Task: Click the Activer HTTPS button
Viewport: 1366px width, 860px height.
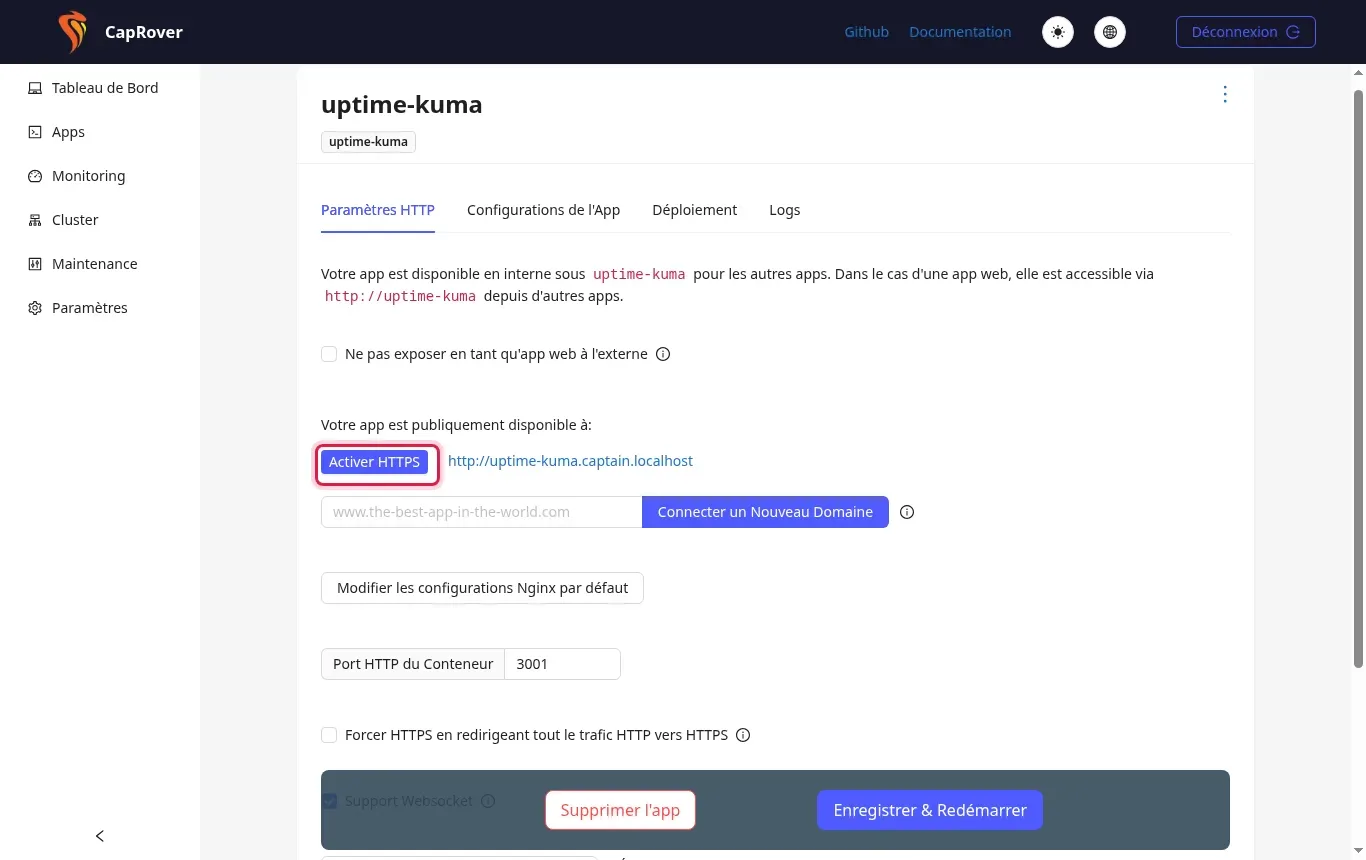Action: 375,462
